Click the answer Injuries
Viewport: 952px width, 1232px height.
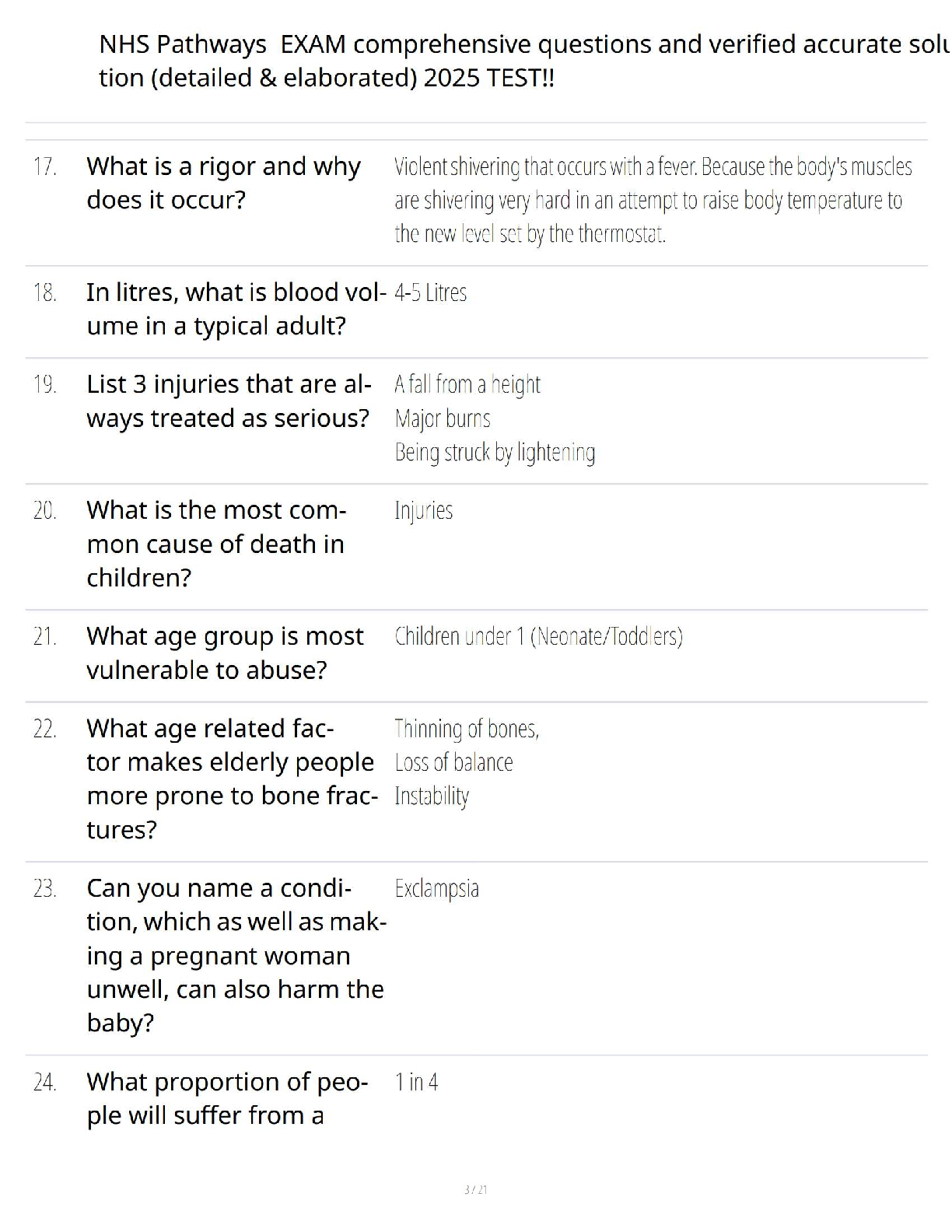[x=424, y=510]
